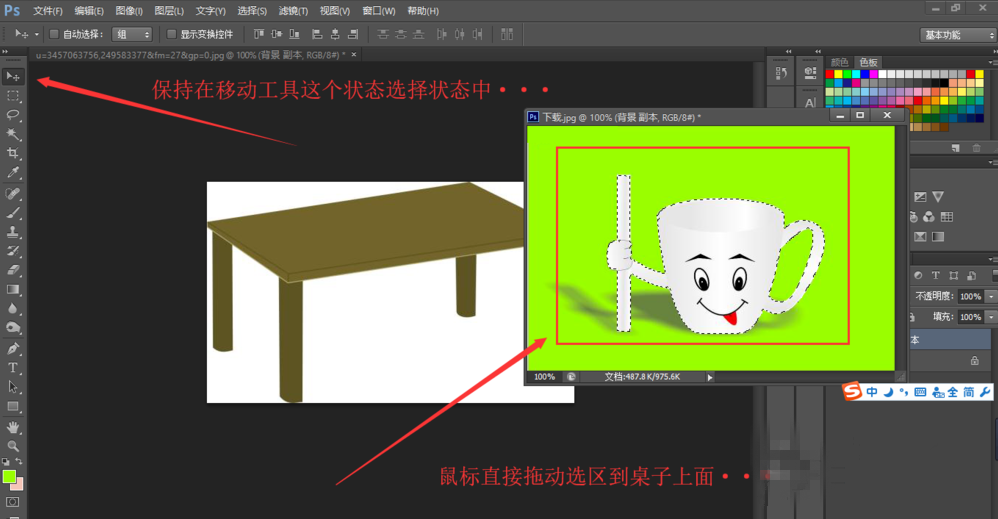This screenshot has width=998, height=519.
Task: Select the Lasso tool
Action: (x=13, y=115)
